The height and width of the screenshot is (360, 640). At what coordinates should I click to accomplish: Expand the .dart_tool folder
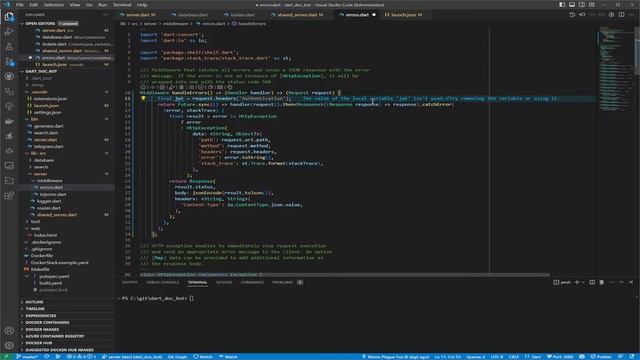point(42,78)
